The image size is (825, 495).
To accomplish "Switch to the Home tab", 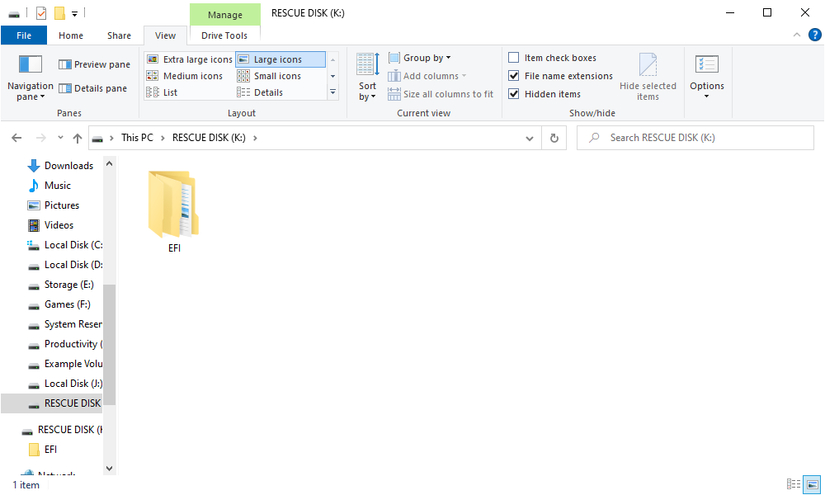I will click(71, 35).
